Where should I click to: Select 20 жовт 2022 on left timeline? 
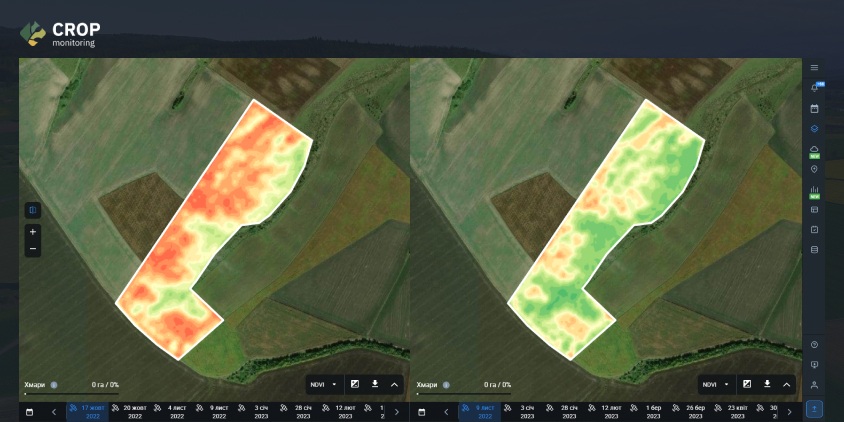[130, 412]
